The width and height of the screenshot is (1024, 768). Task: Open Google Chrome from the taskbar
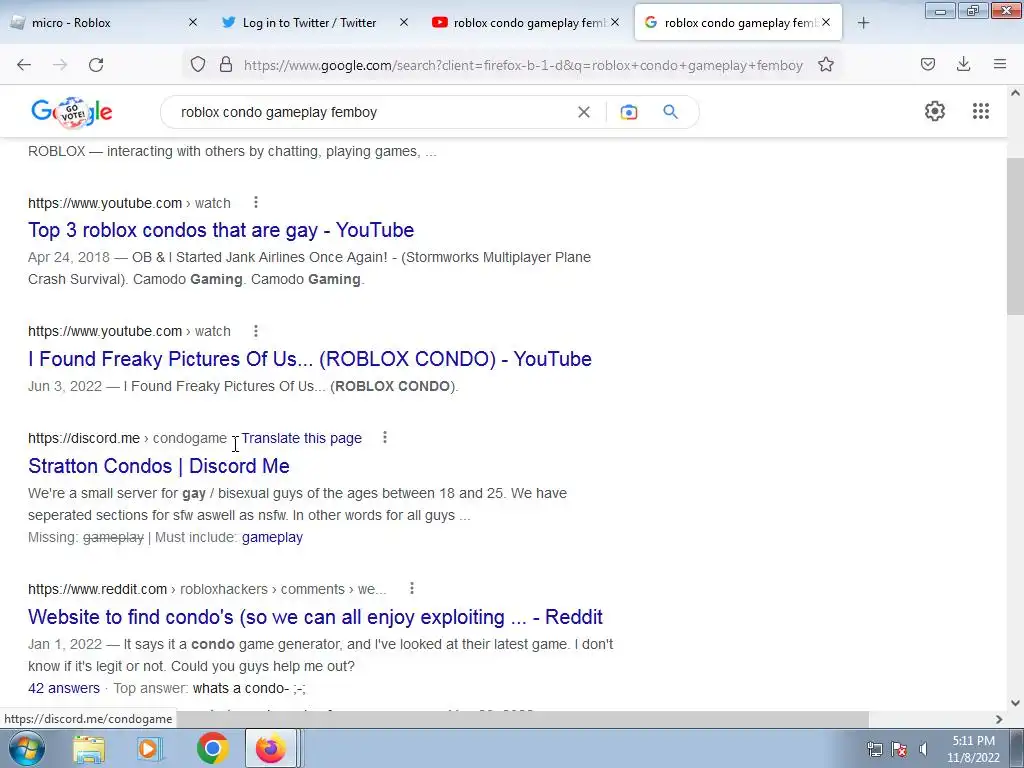(x=212, y=748)
